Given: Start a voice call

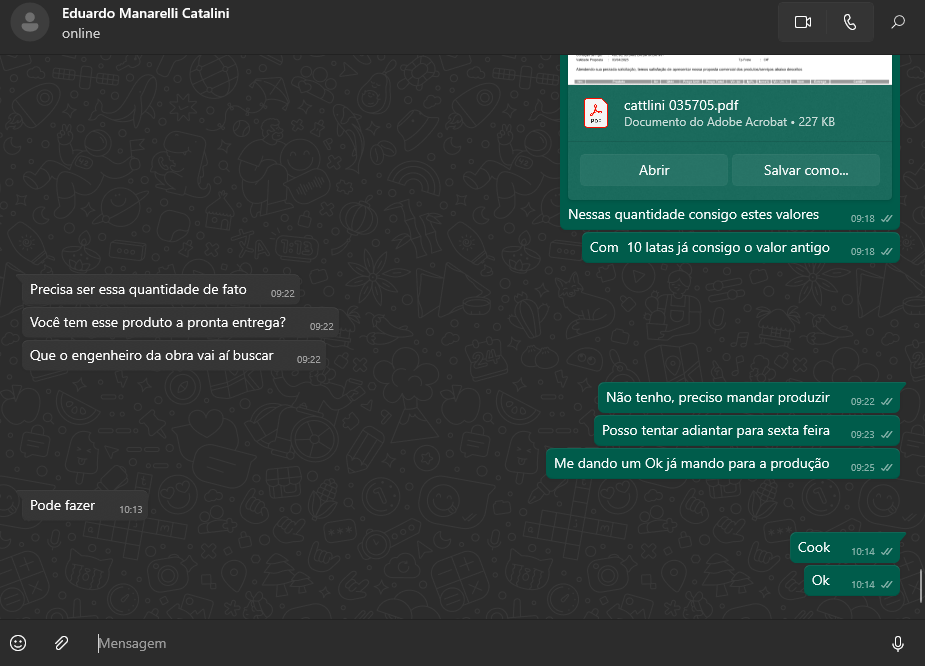Looking at the screenshot, I should tap(850, 22).
